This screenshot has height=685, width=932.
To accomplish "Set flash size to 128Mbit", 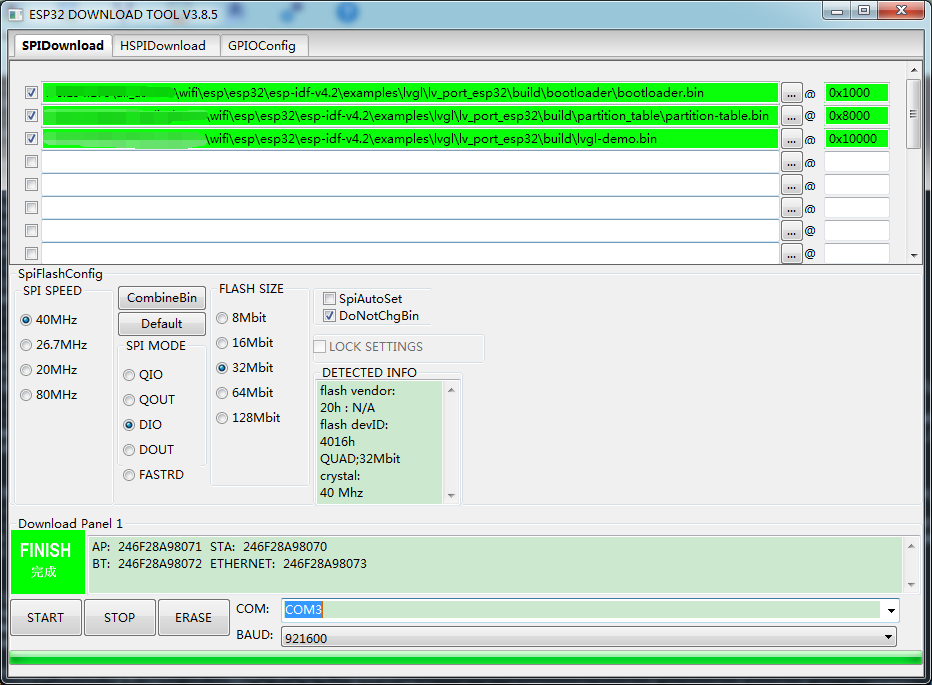I will [221, 417].
